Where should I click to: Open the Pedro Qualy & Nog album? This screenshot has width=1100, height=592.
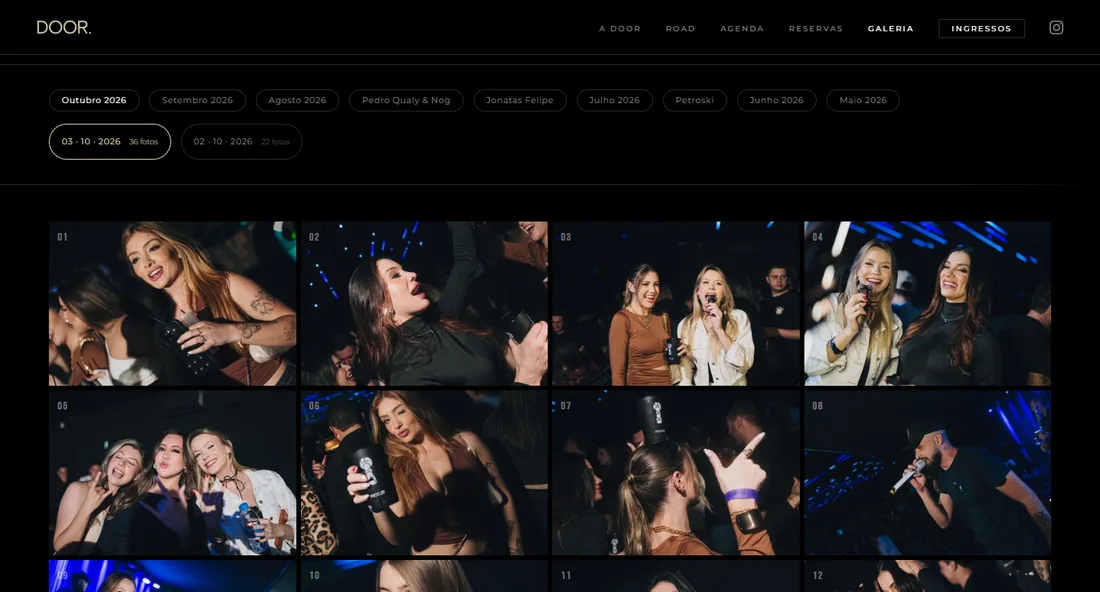(406, 100)
